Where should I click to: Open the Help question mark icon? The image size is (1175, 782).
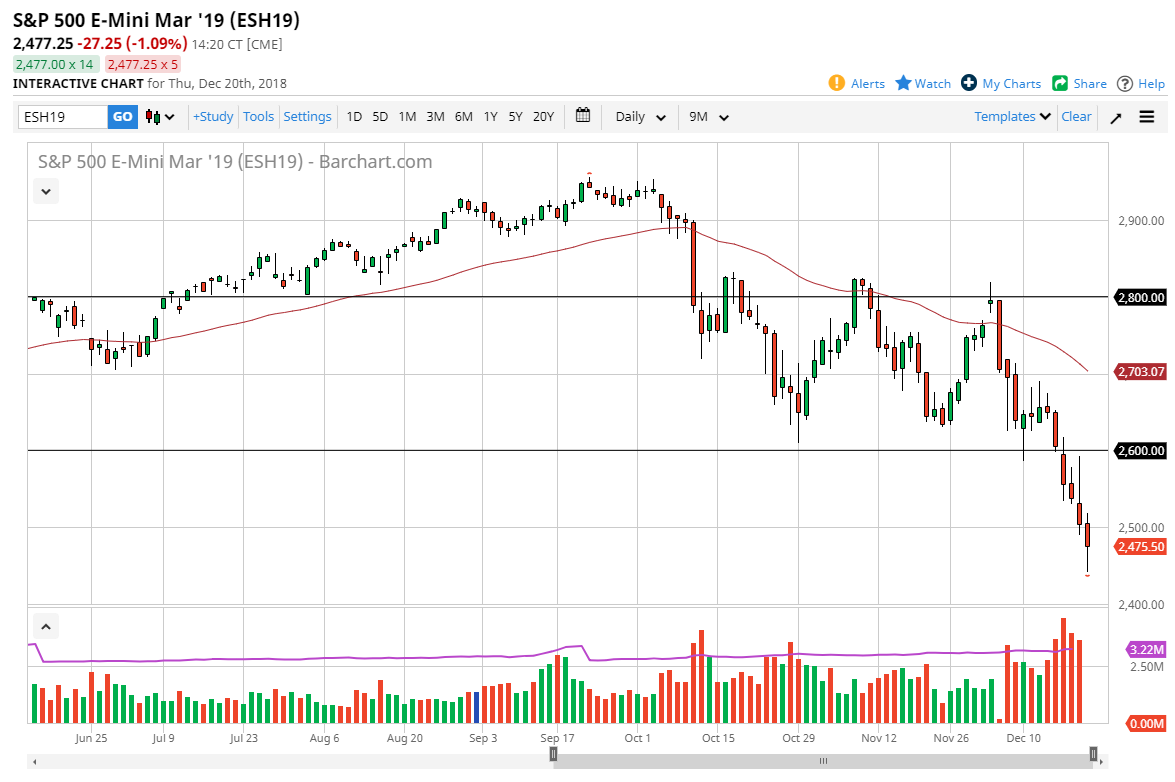click(1125, 83)
